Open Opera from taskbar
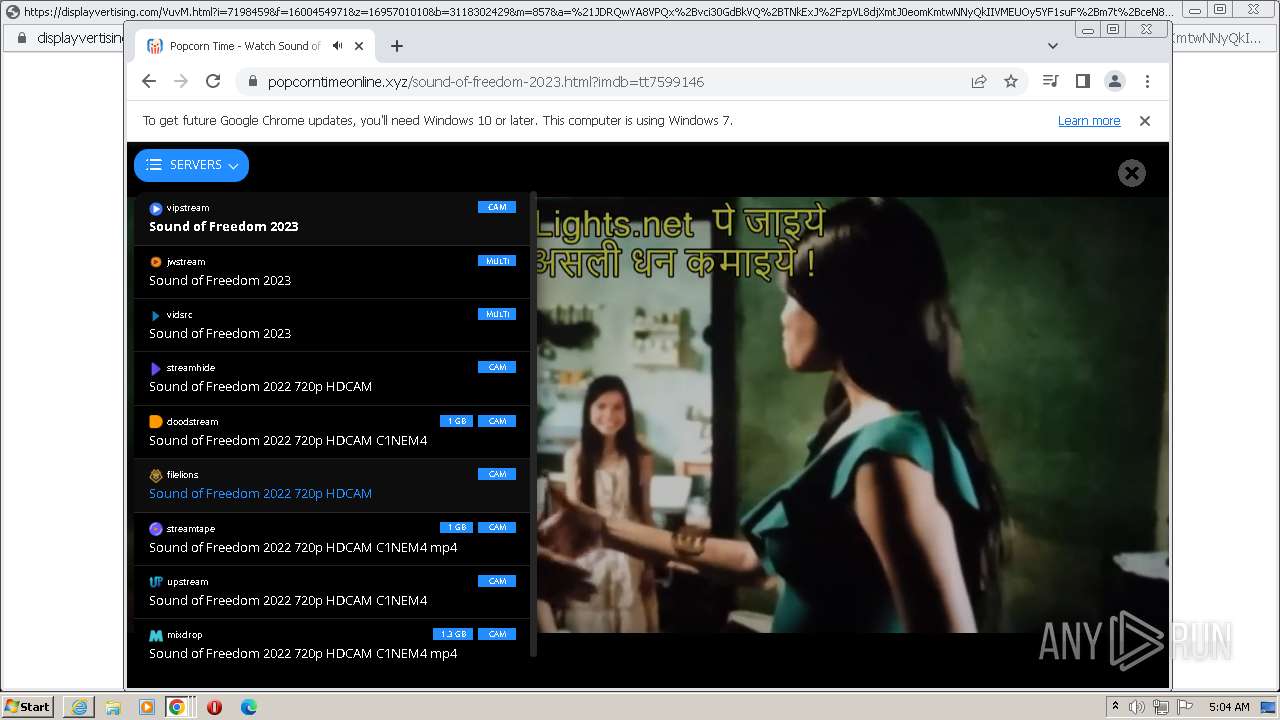 214,707
